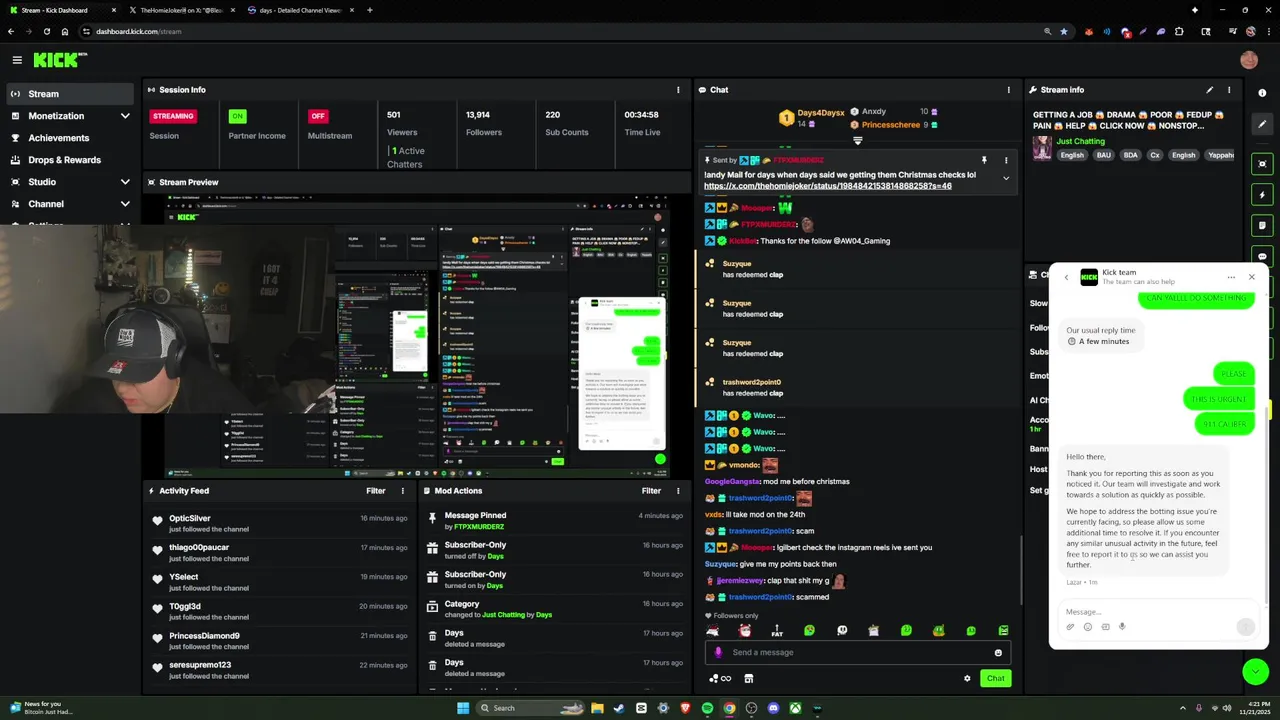Insert the FAT emote
Viewport: 1280px width, 720px height.
coord(777,631)
